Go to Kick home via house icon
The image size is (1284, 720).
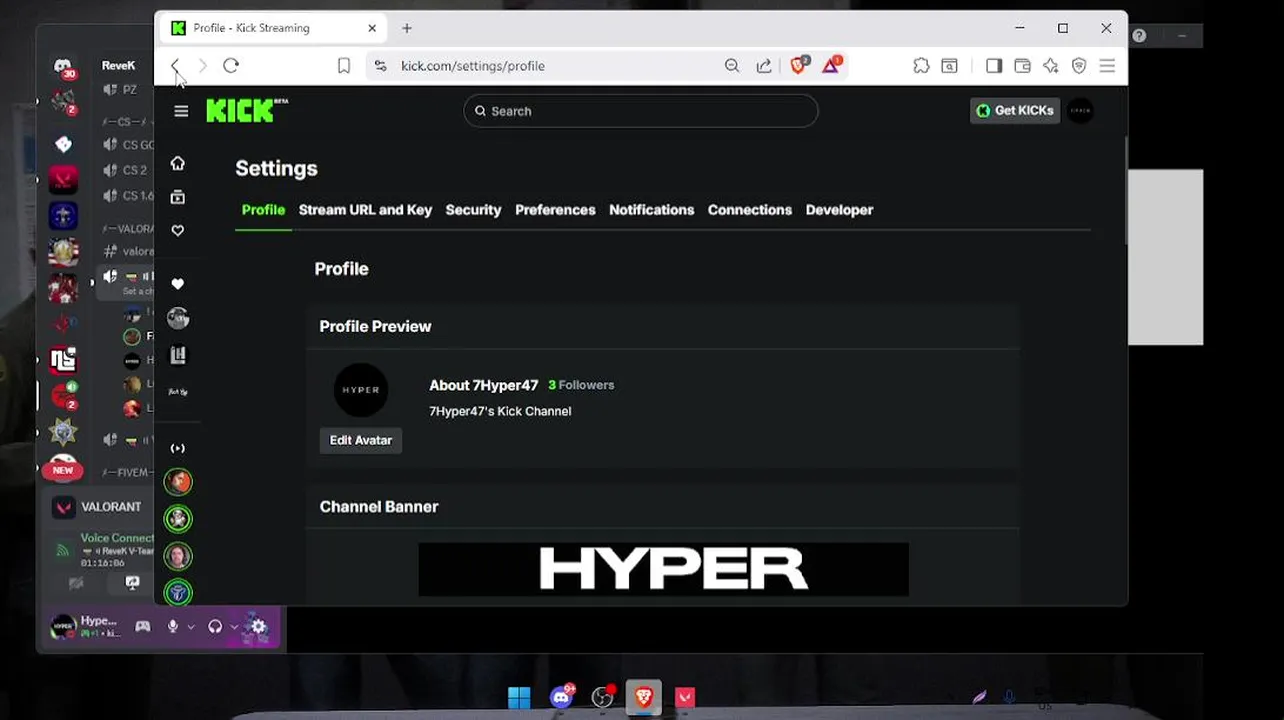coord(178,163)
